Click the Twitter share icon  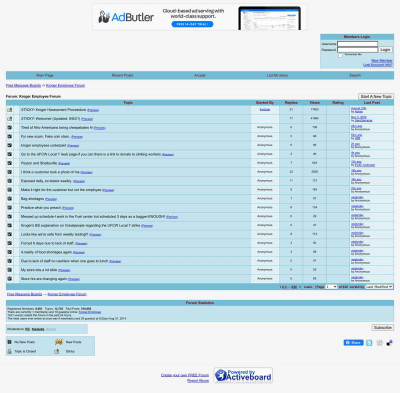tap(369, 343)
